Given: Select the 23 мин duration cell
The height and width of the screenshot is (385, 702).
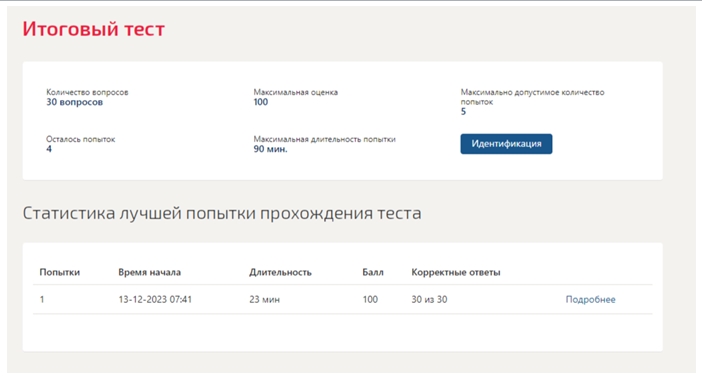Looking at the screenshot, I should [x=264, y=299].
